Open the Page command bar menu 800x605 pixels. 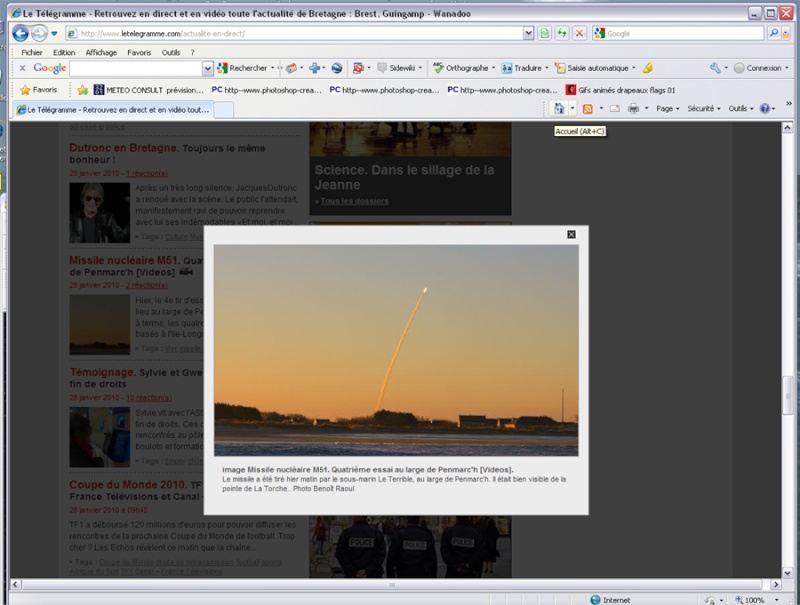[x=667, y=109]
